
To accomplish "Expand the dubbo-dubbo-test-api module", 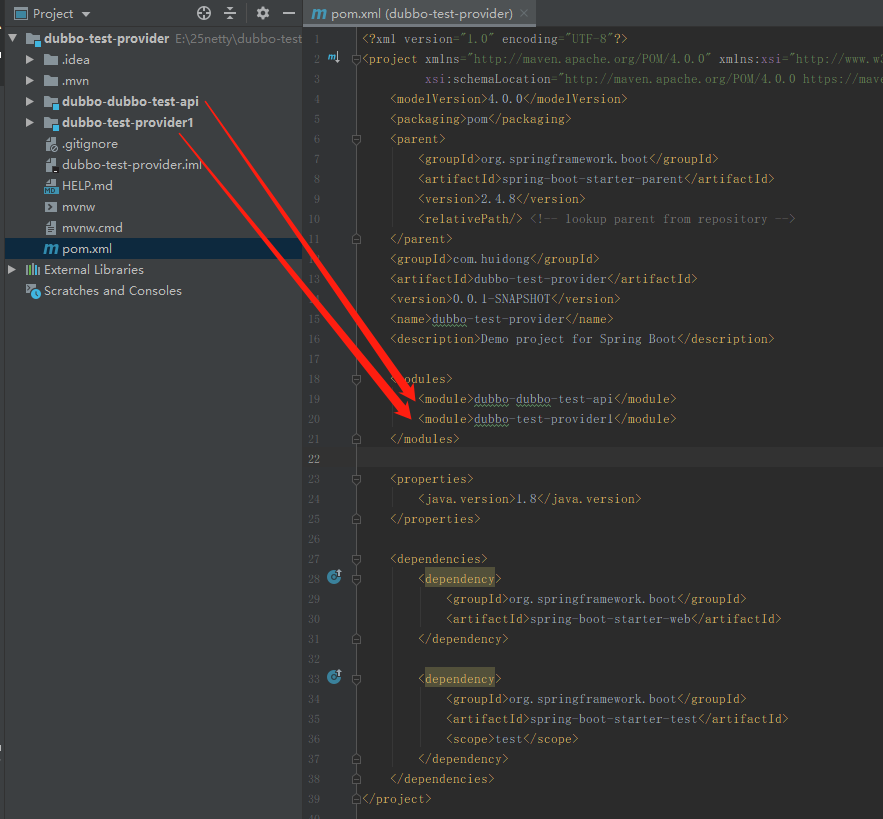I will click(x=30, y=101).
